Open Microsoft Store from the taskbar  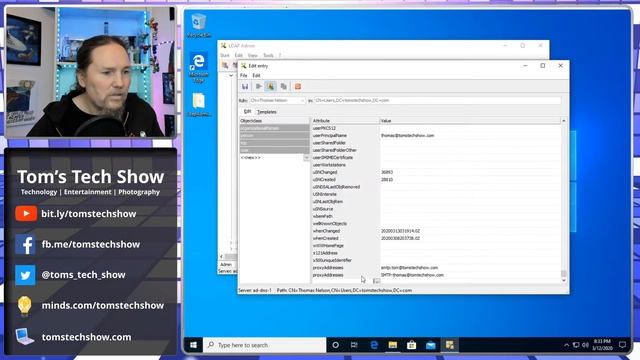(x=411, y=345)
